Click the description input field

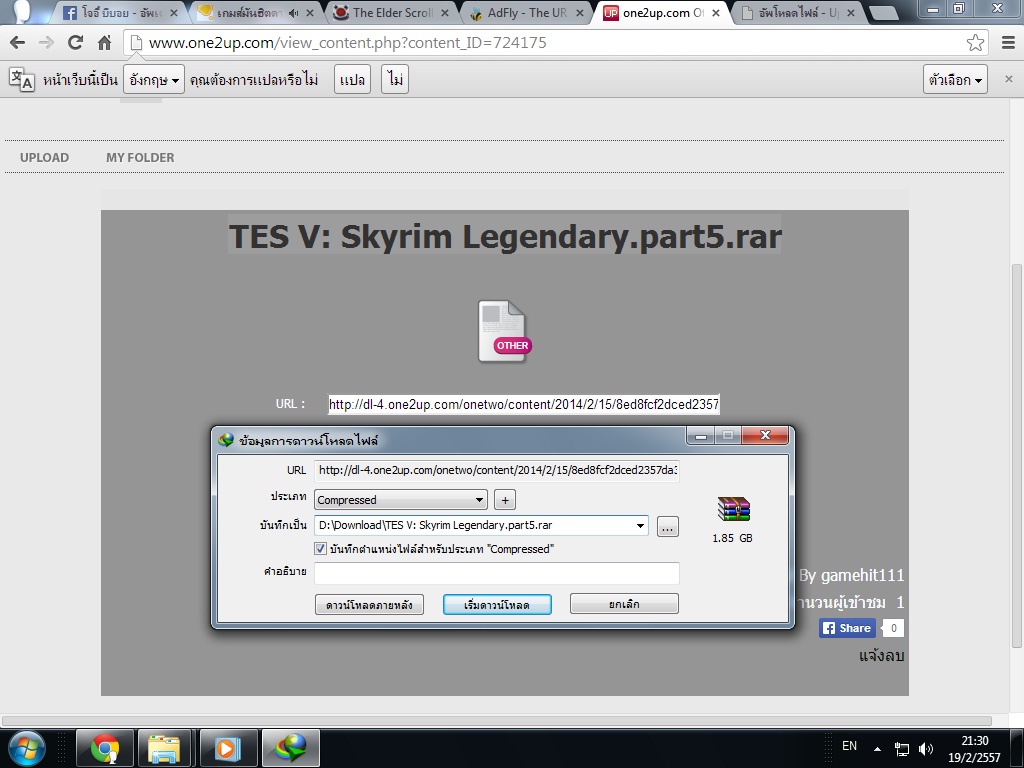(497, 573)
